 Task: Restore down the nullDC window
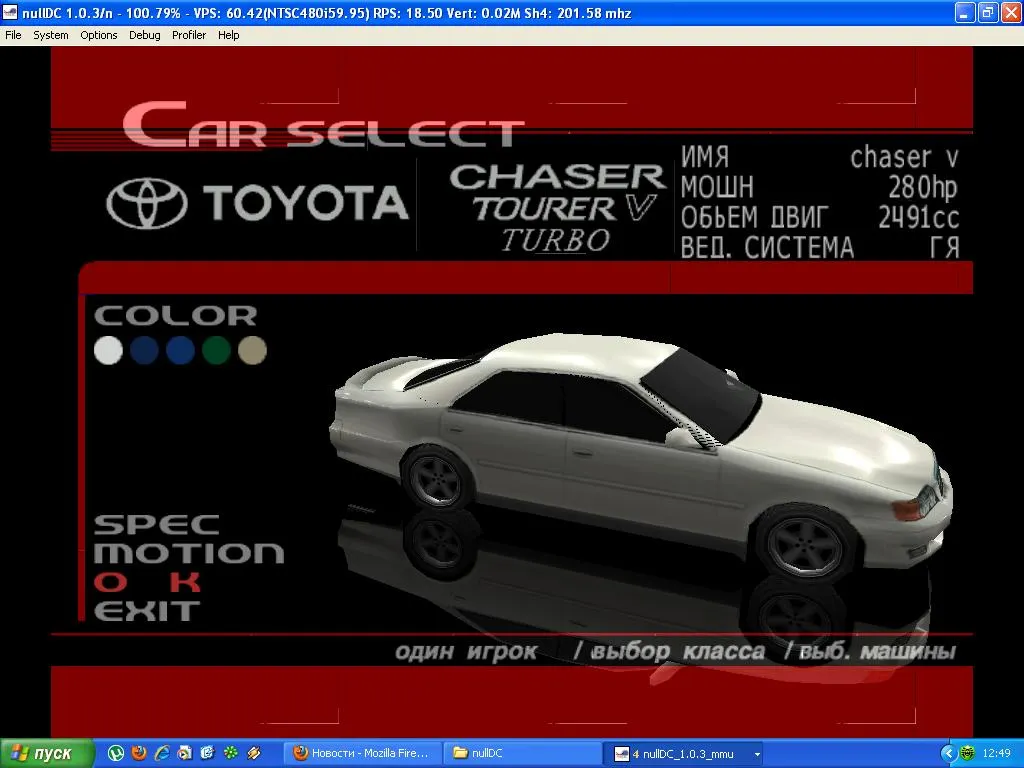tap(988, 13)
